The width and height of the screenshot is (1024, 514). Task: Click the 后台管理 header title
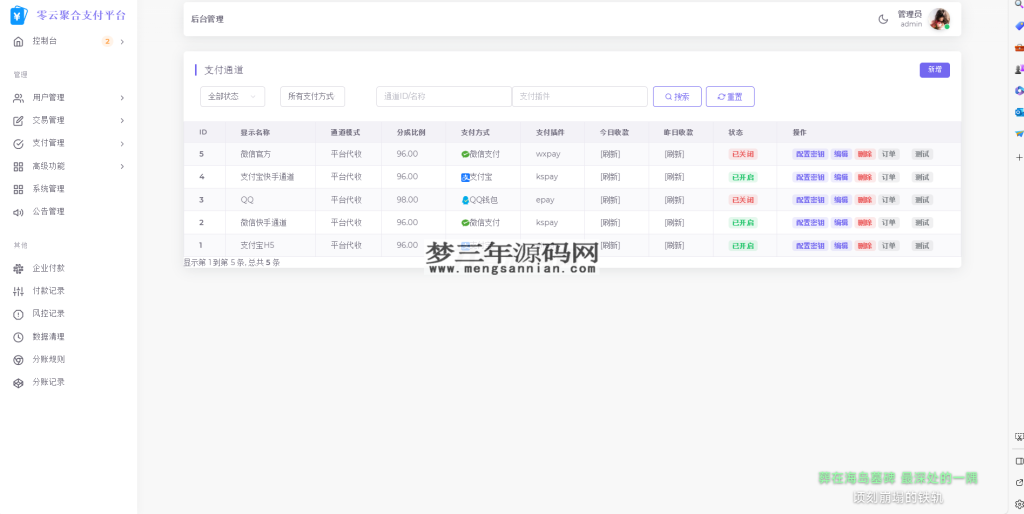click(207, 20)
